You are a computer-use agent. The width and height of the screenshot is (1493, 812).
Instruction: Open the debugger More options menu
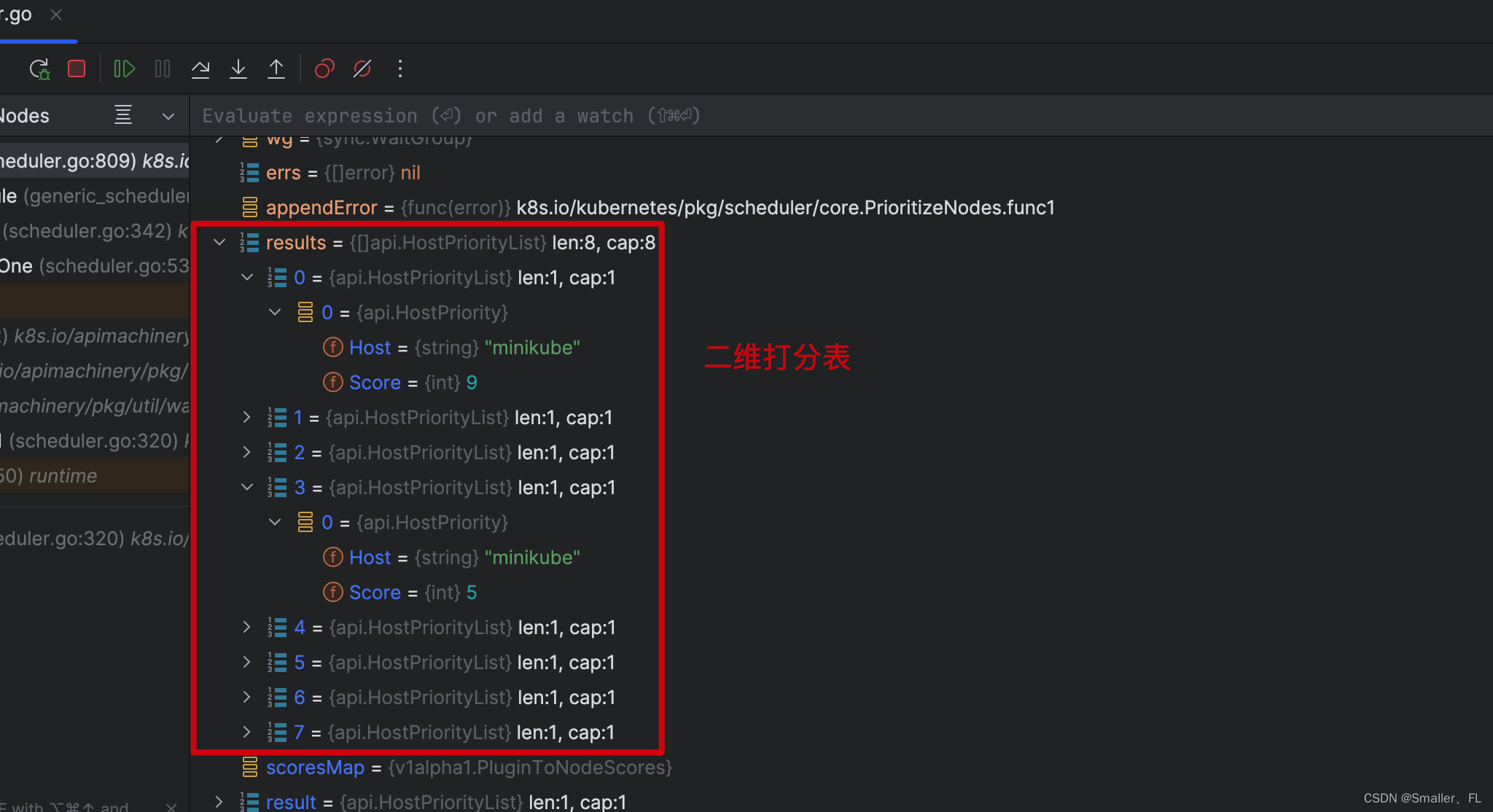[x=400, y=69]
